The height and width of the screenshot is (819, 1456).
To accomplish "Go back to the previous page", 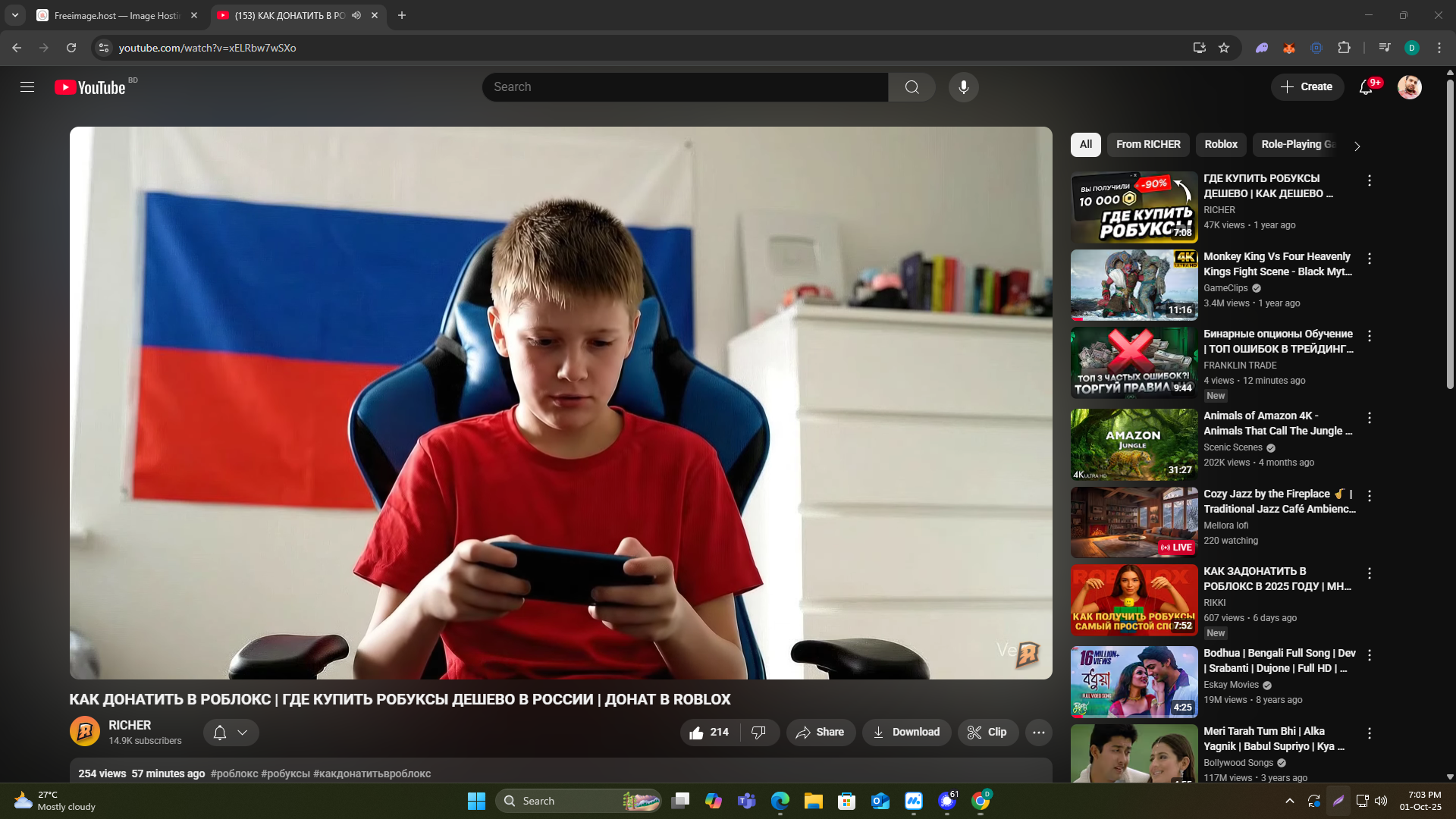I will pos(17,48).
